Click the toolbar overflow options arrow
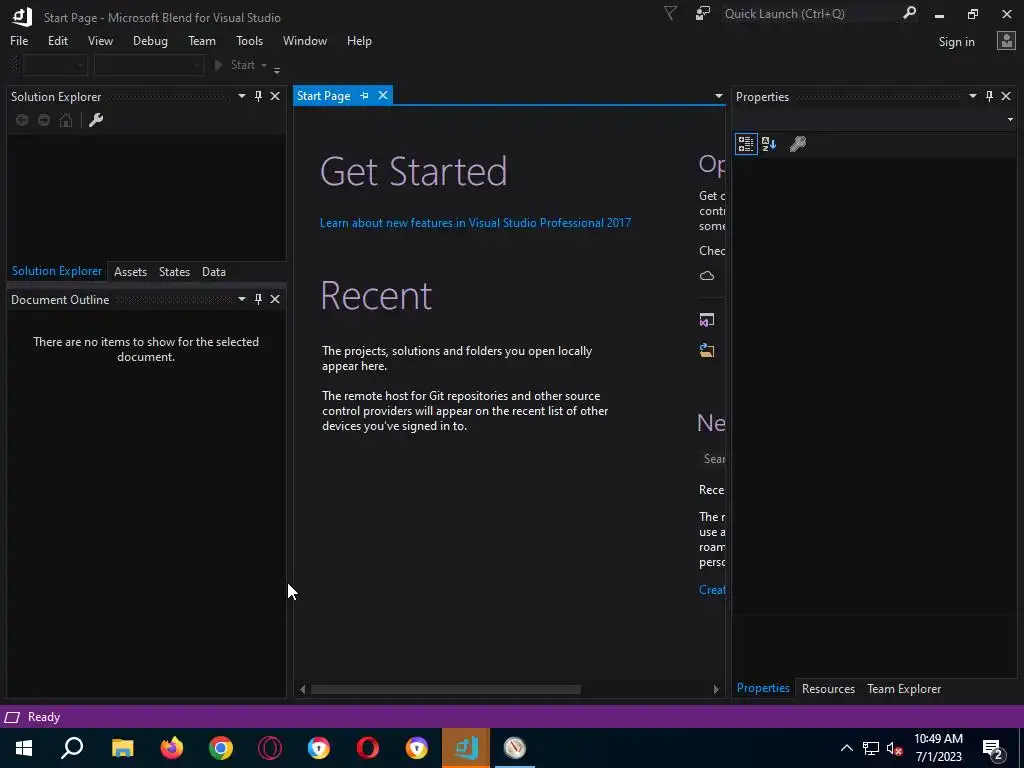 click(277, 70)
